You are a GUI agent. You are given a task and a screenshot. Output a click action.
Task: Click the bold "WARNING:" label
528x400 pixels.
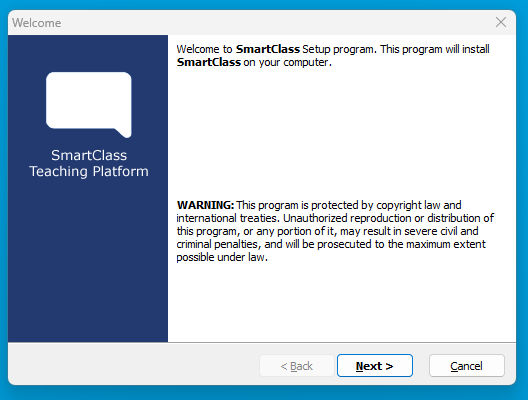205,205
